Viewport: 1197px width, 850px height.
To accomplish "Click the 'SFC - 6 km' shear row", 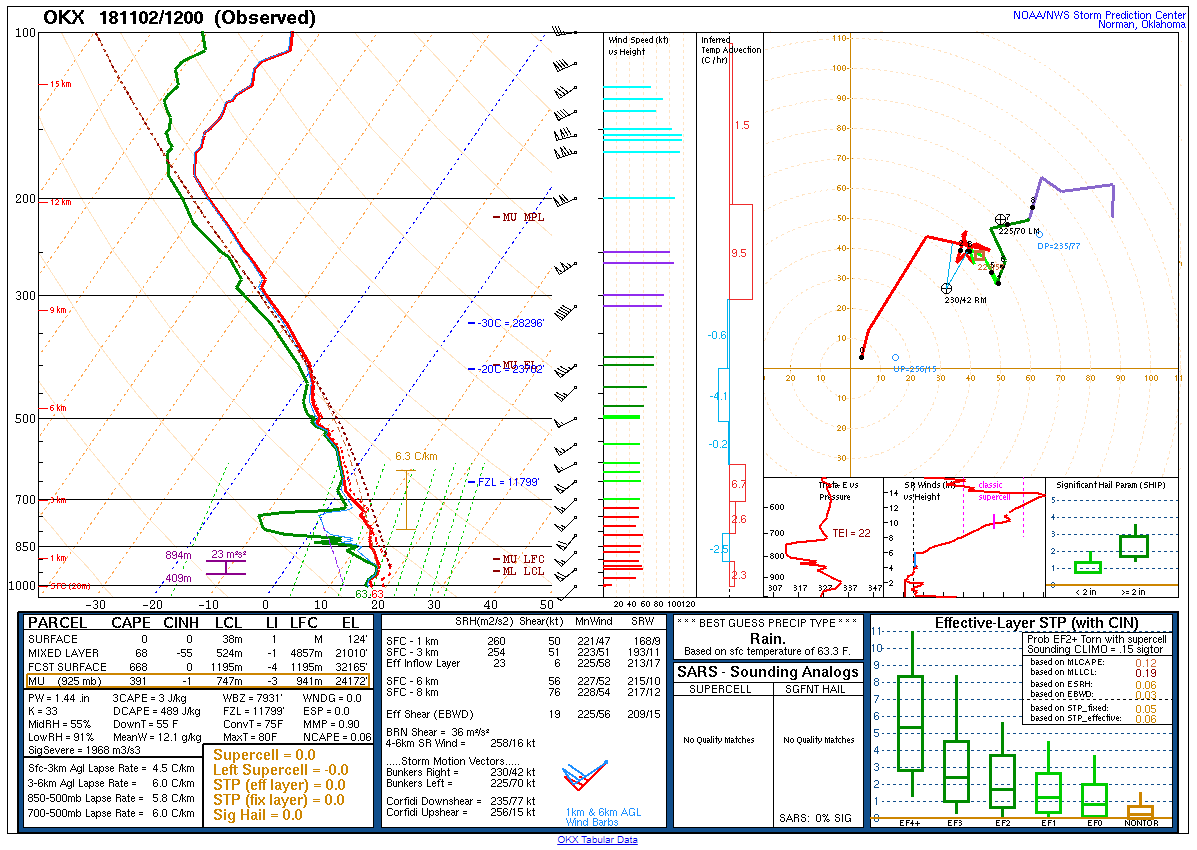I will pos(523,681).
